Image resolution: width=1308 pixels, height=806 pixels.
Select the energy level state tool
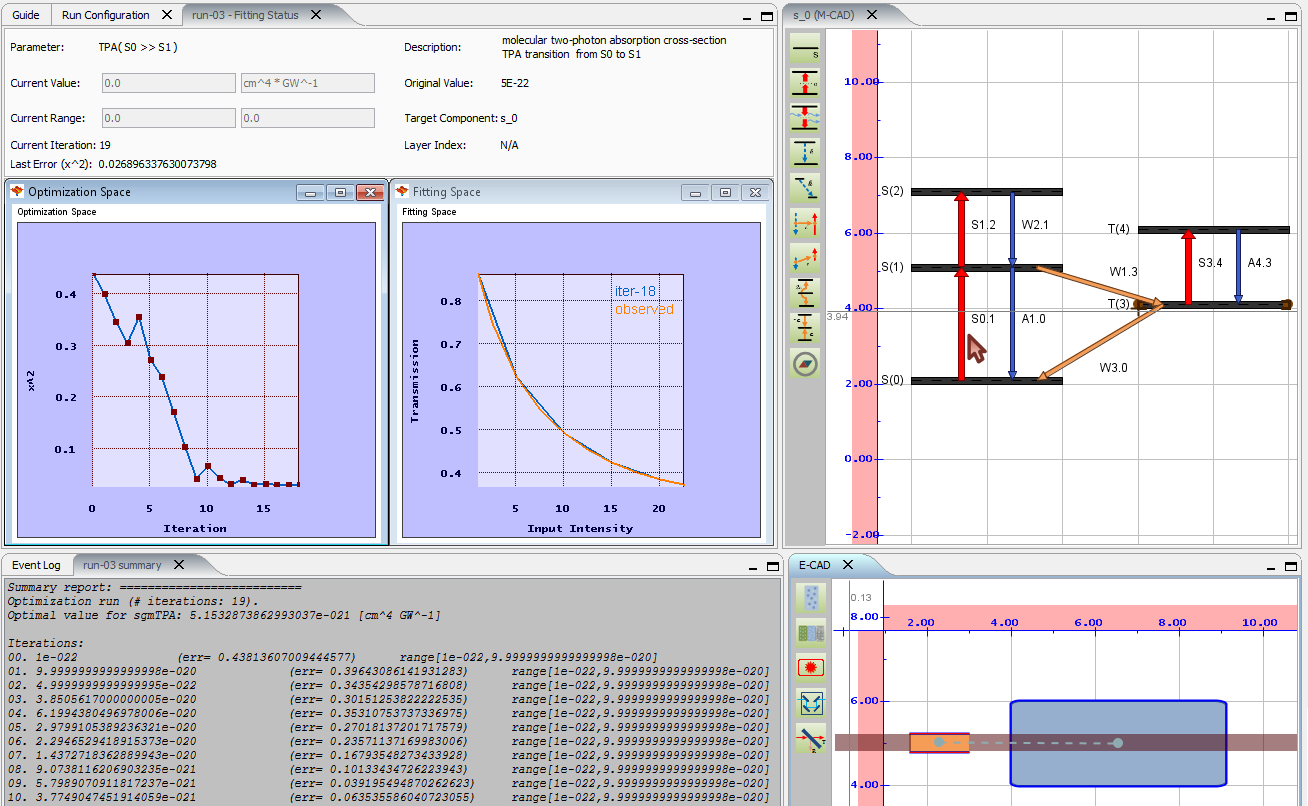(805, 50)
